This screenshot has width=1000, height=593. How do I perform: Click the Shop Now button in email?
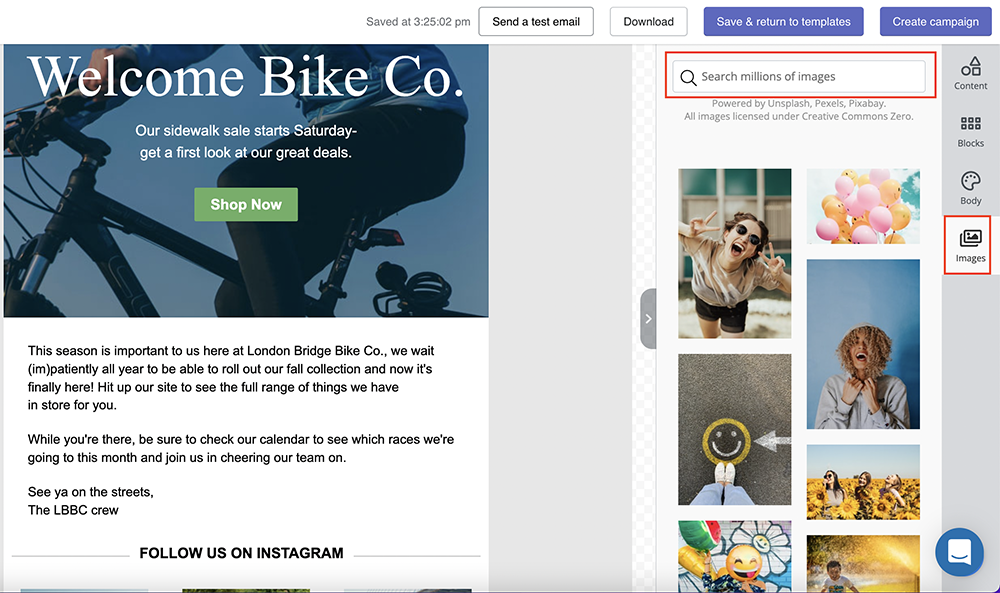(246, 205)
